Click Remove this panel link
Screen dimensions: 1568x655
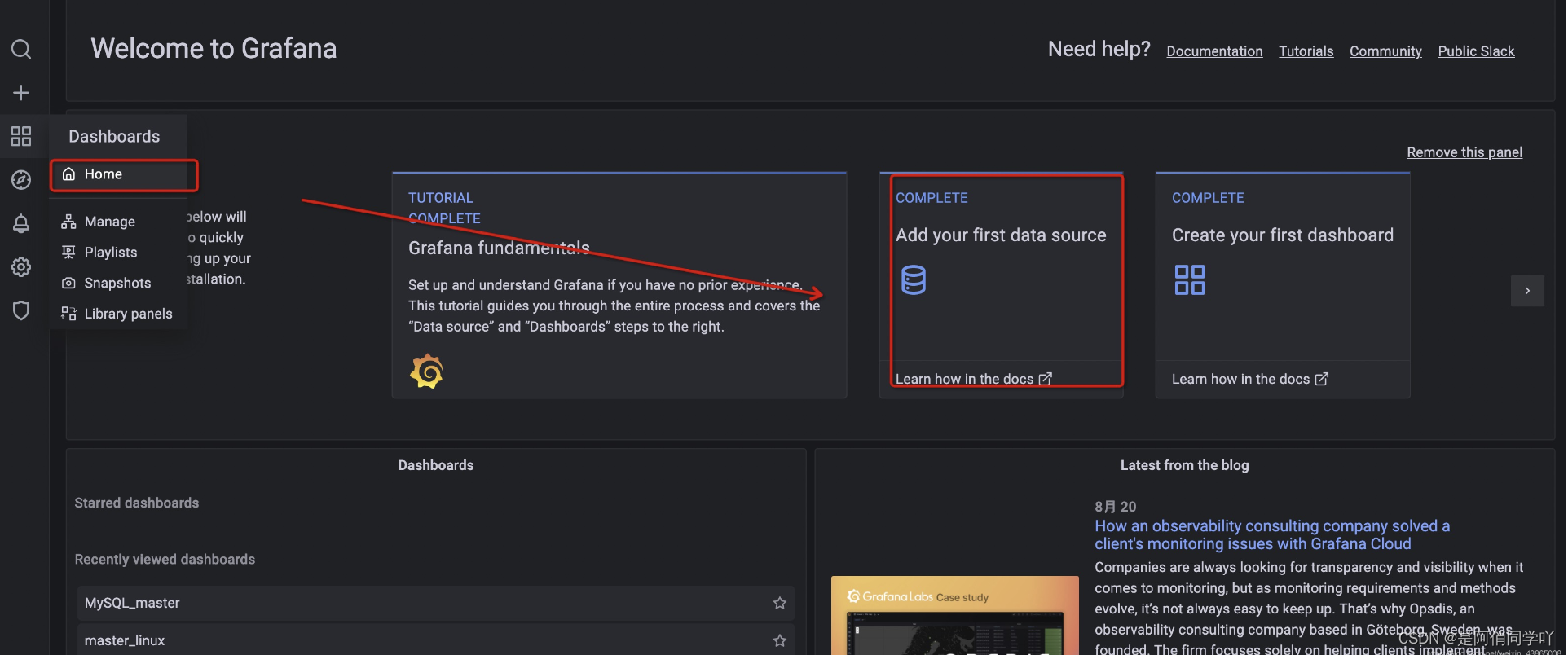pyautogui.click(x=1464, y=152)
